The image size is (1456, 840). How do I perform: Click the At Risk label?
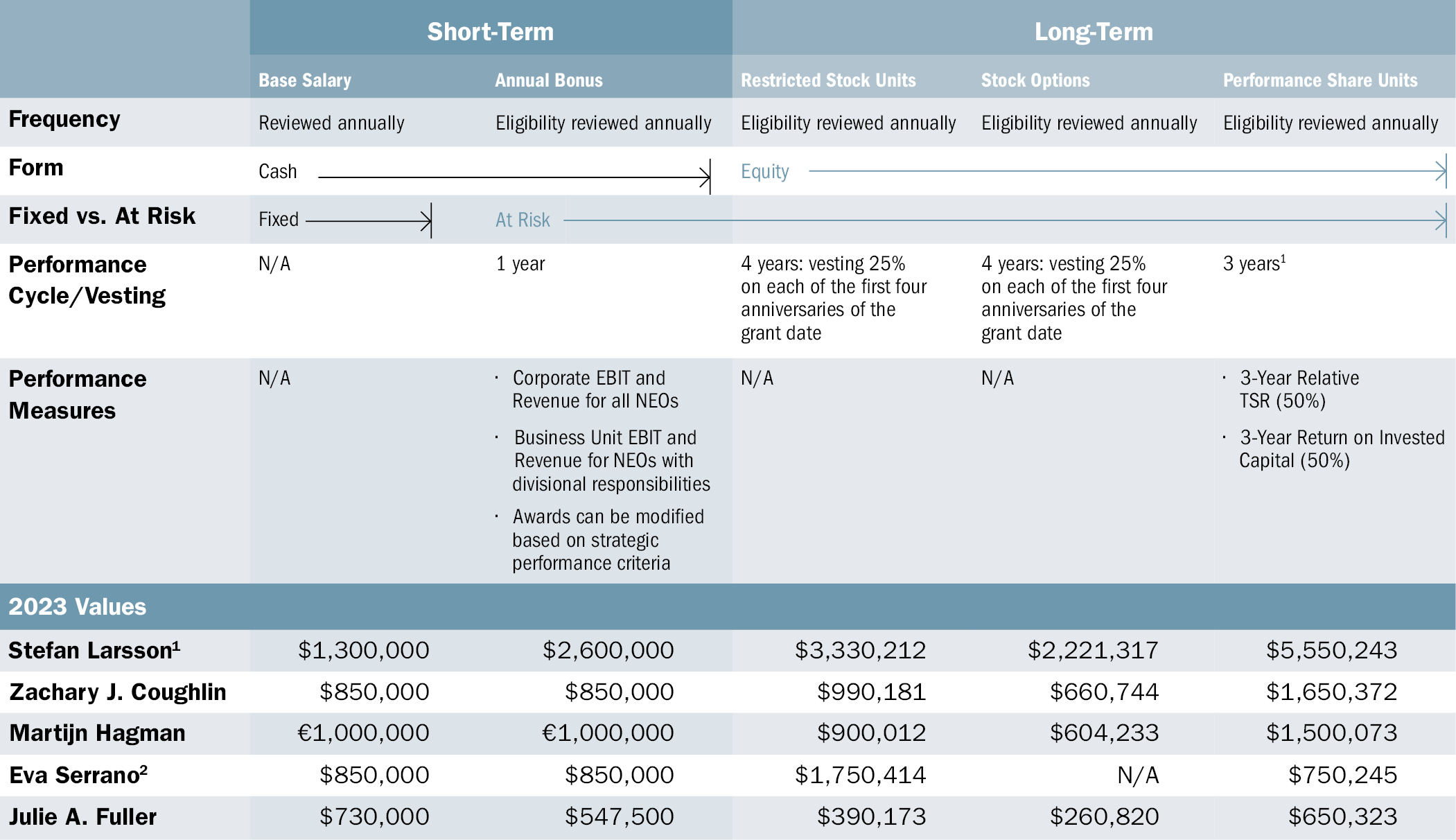click(523, 220)
